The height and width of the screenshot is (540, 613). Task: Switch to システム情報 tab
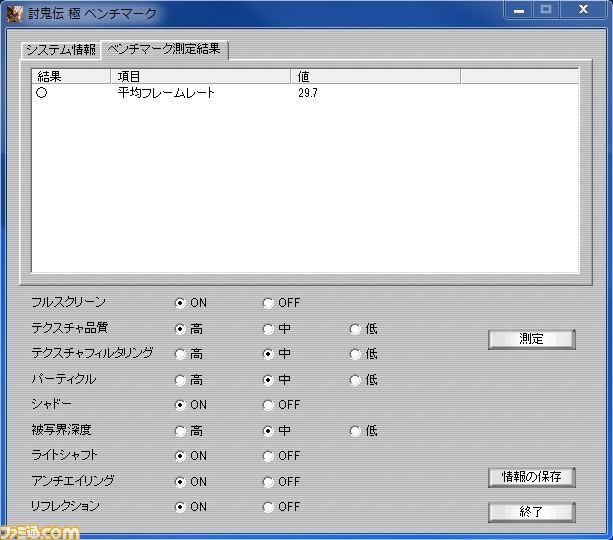click(61, 50)
